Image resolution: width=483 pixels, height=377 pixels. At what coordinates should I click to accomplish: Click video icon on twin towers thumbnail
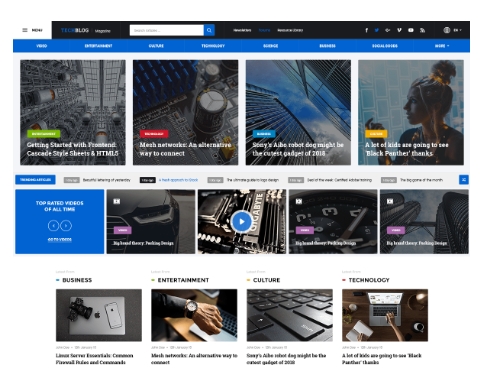[x=390, y=201]
